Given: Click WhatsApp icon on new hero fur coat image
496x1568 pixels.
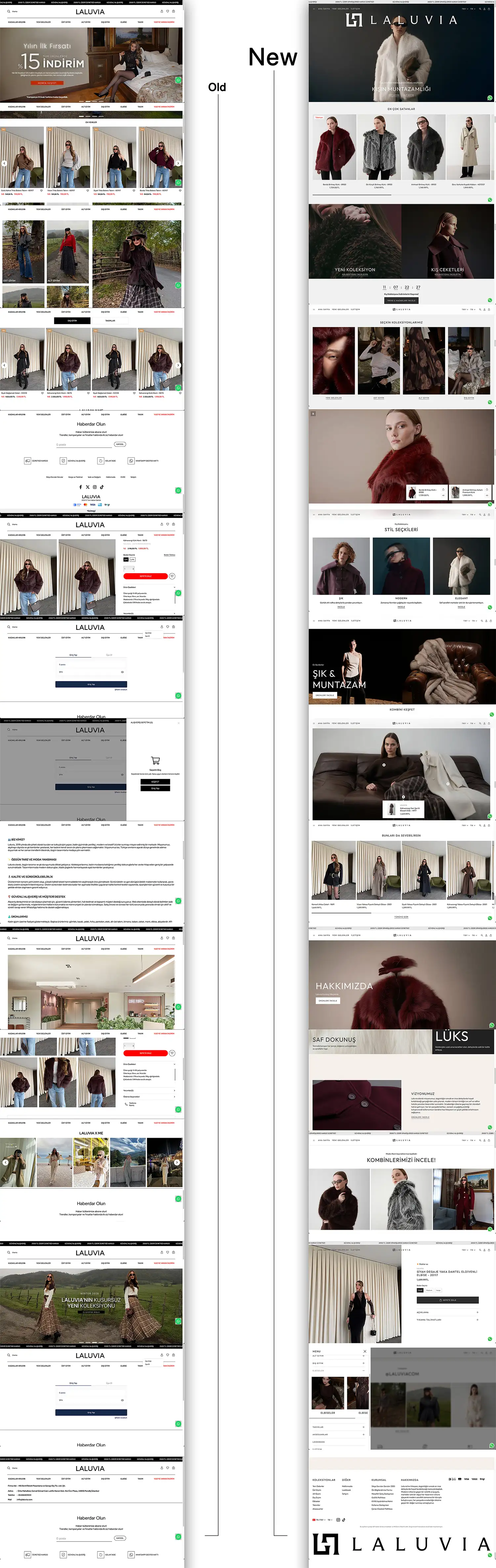Looking at the screenshot, I should 490,97.
